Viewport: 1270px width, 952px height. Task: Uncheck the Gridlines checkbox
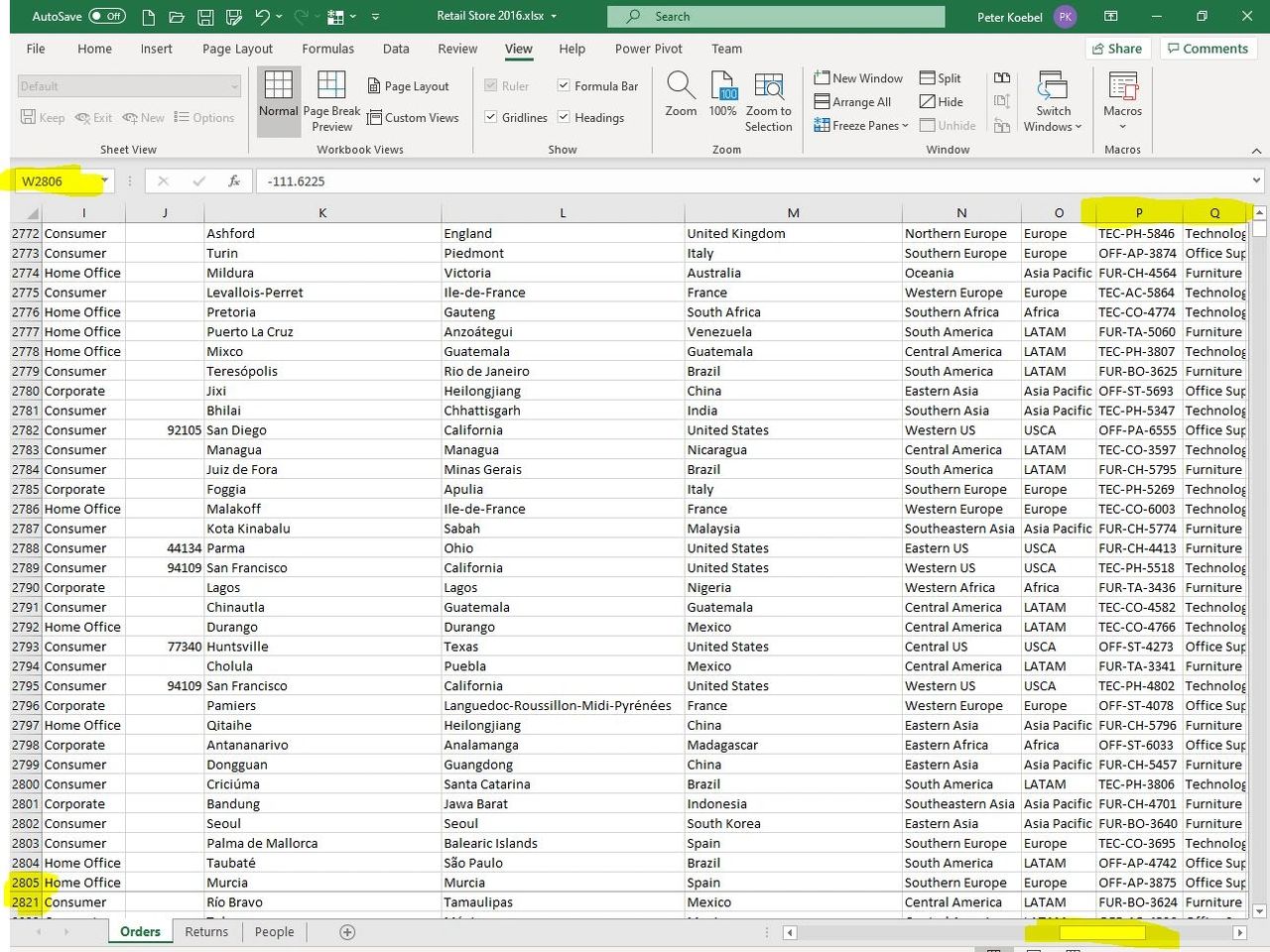(x=491, y=117)
